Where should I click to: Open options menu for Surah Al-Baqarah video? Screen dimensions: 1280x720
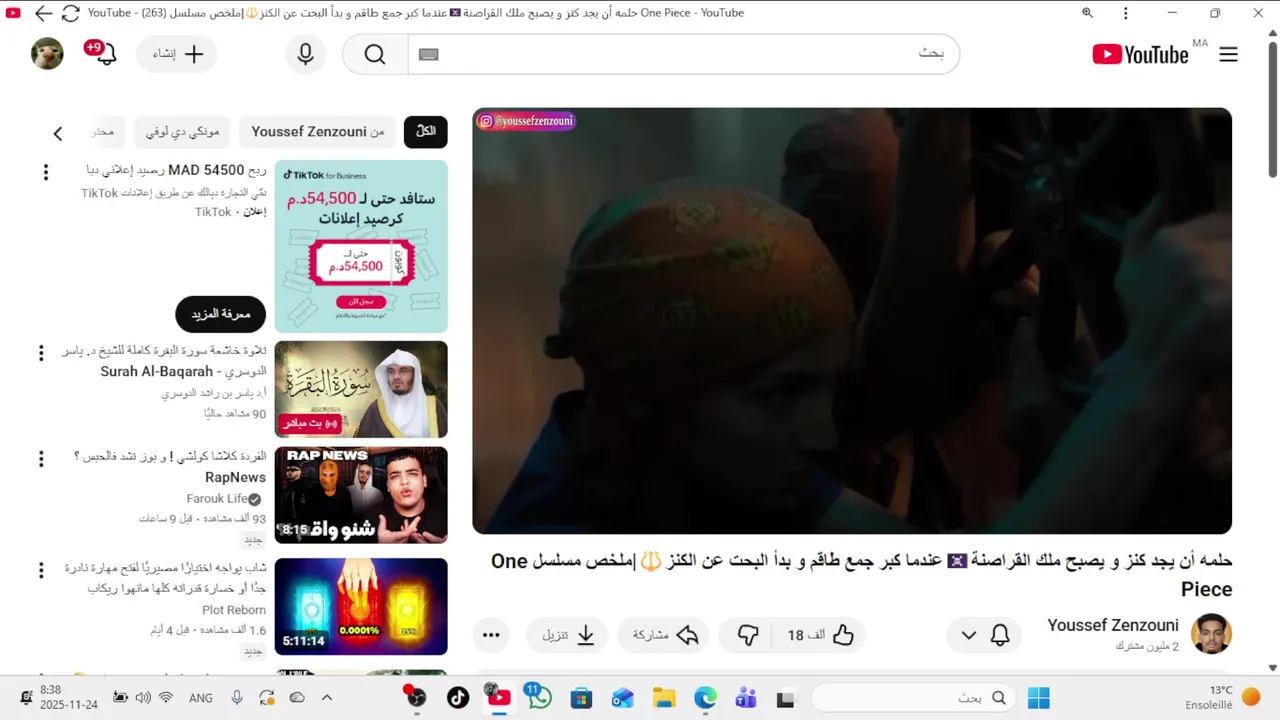[41, 353]
